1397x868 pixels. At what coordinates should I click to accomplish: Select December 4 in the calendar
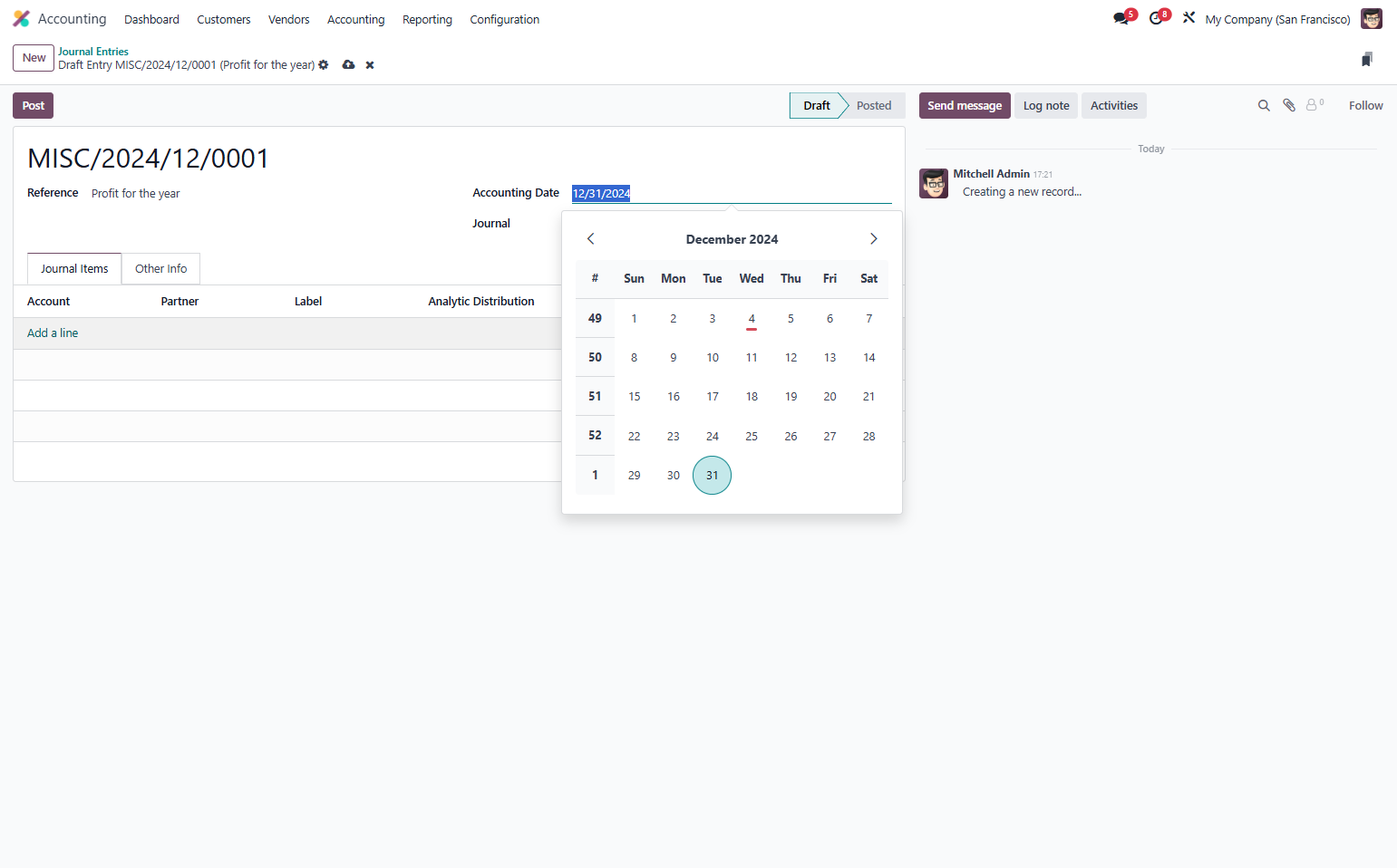752,319
